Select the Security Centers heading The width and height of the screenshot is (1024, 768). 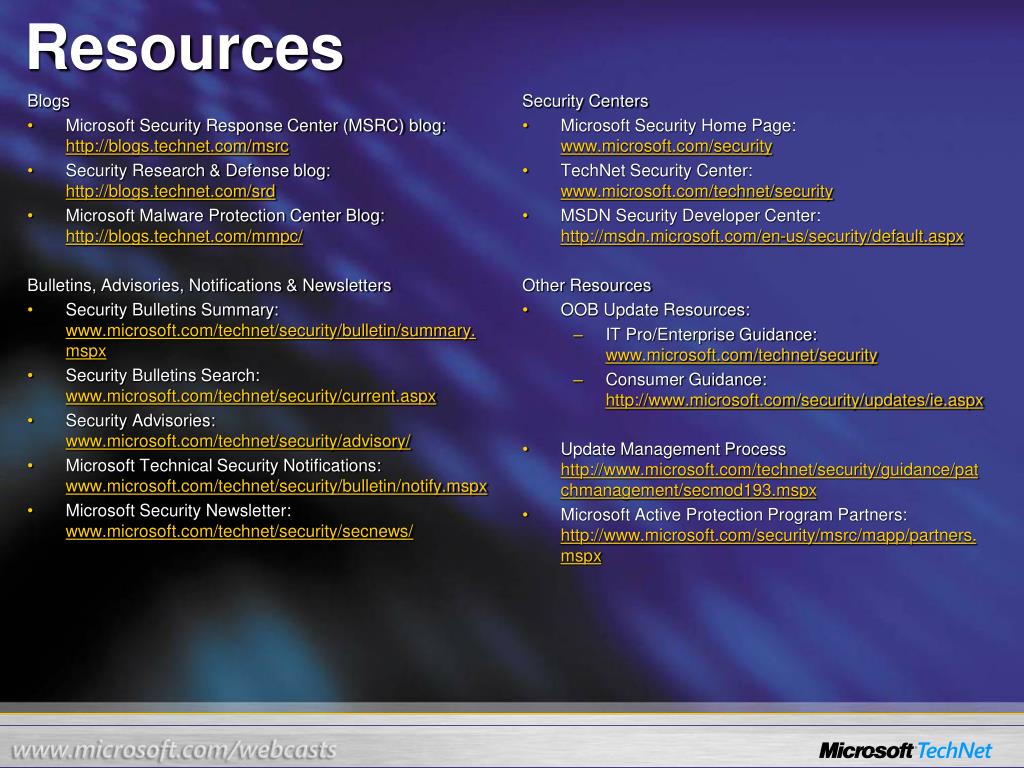click(x=585, y=101)
